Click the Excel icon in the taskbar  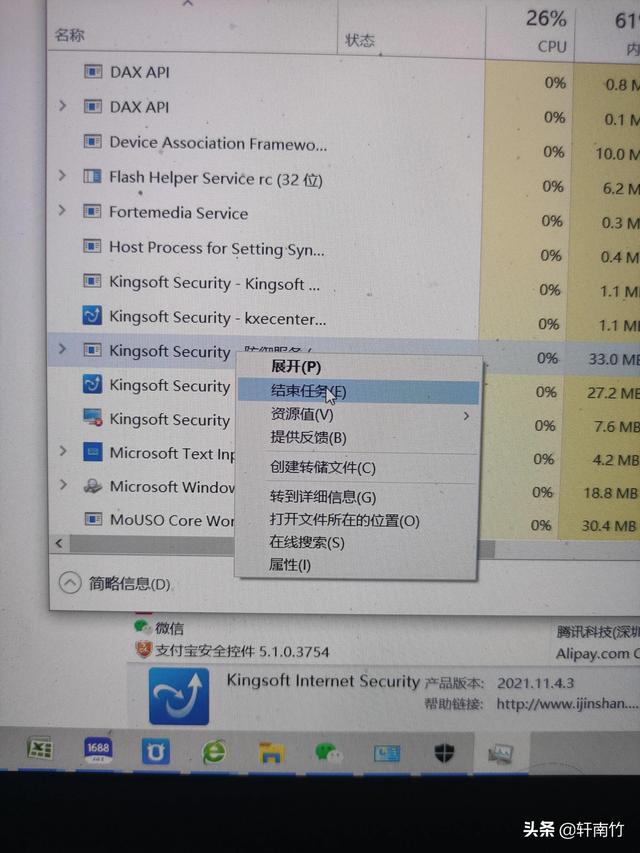[40, 750]
